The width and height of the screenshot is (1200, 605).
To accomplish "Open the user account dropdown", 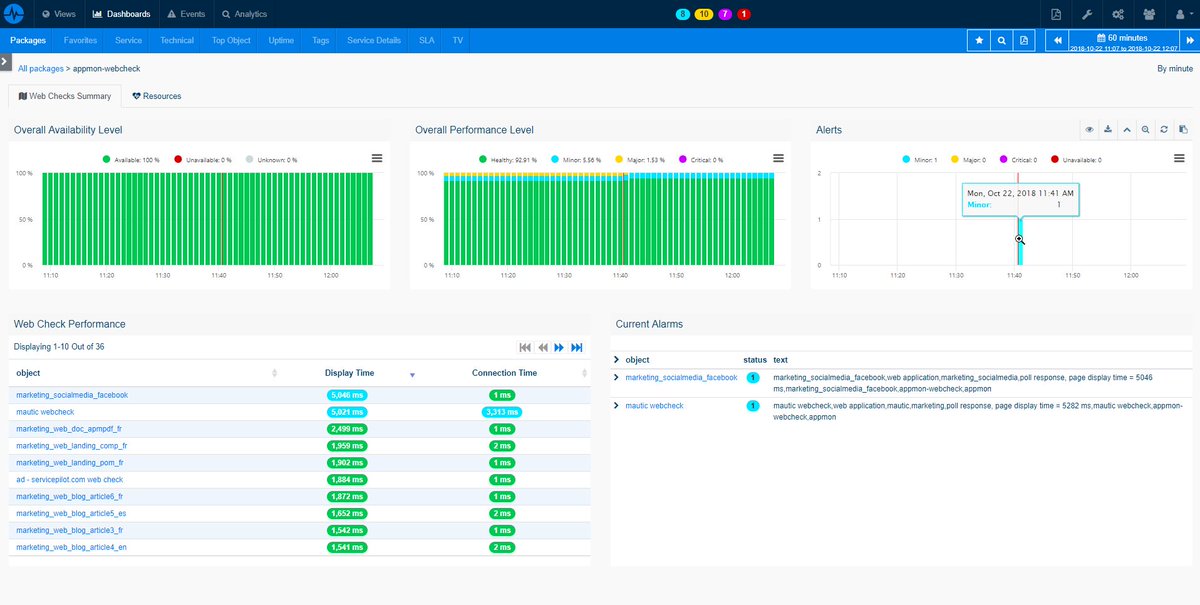I will click(1183, 13).
